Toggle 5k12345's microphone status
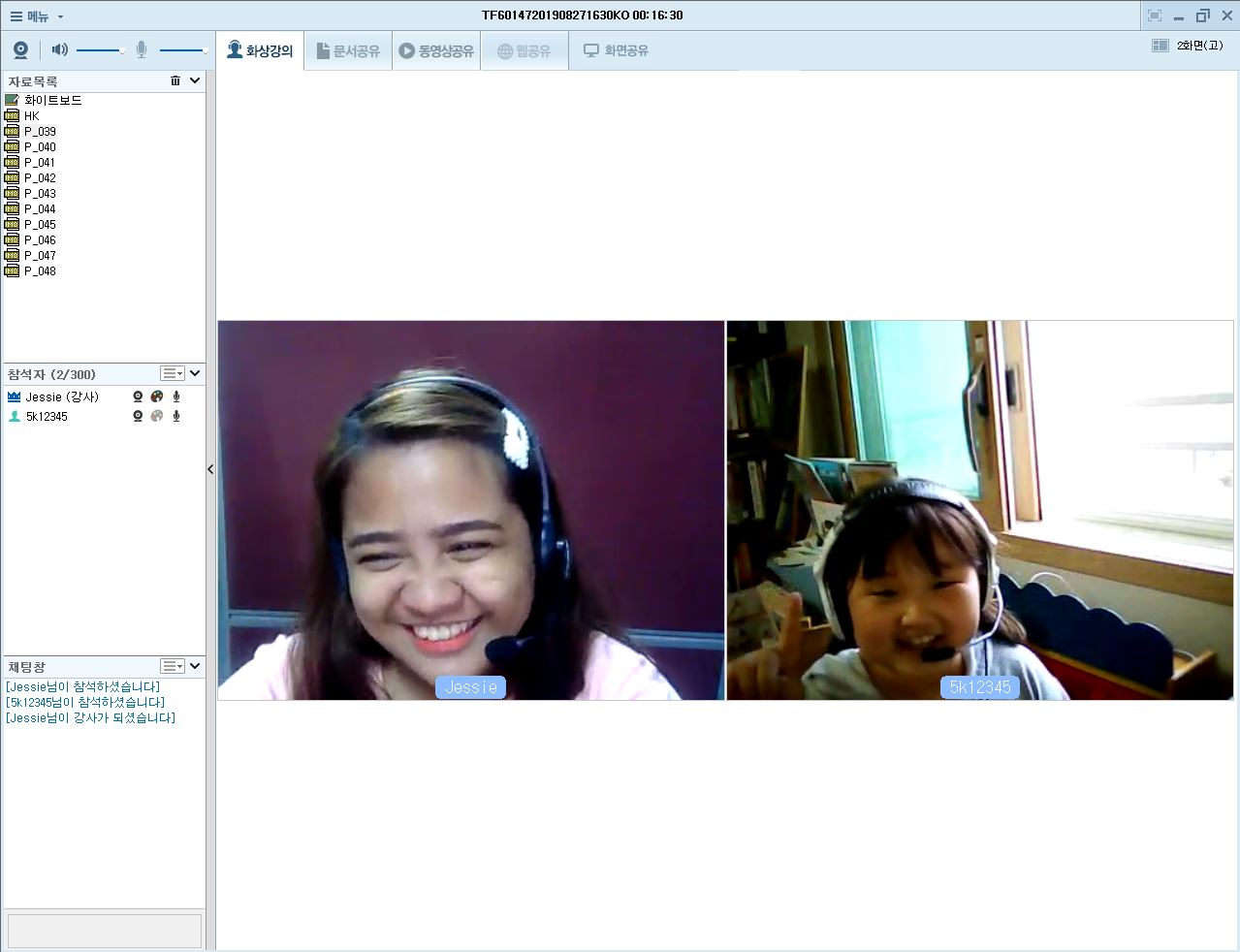 [176, 416]
